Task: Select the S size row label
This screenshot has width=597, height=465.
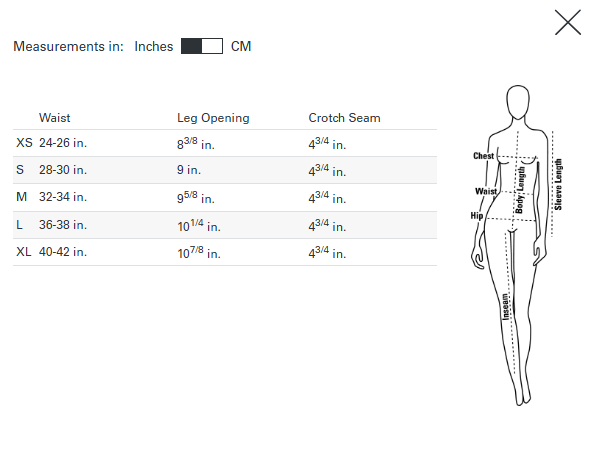Action: [x=20, y=170]
